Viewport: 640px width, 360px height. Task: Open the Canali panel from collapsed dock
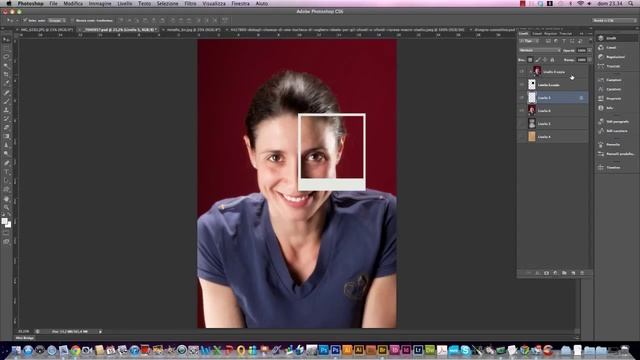point(611,47)
